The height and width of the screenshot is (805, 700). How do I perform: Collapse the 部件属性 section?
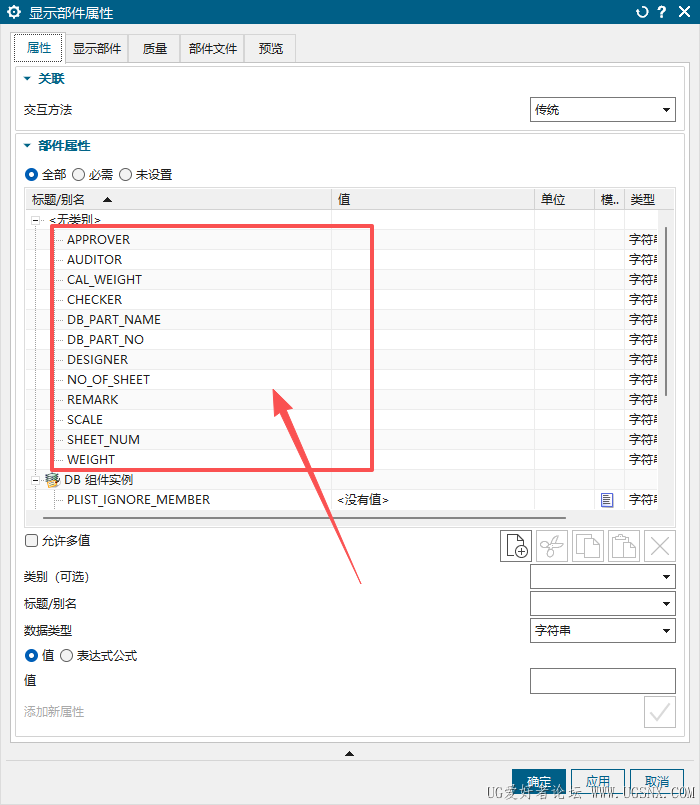(28, 146)
